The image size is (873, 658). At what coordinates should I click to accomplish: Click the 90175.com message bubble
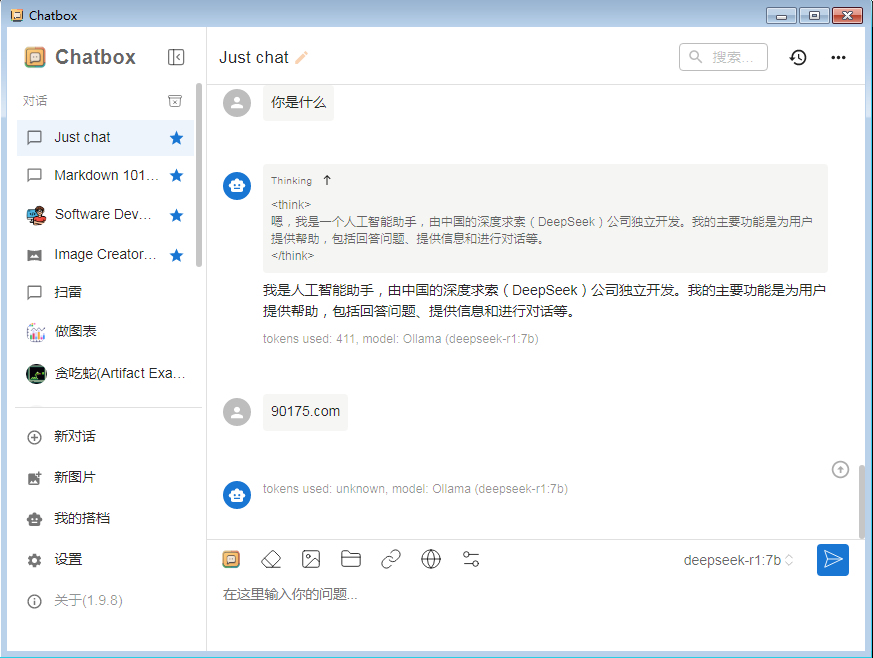305,412
